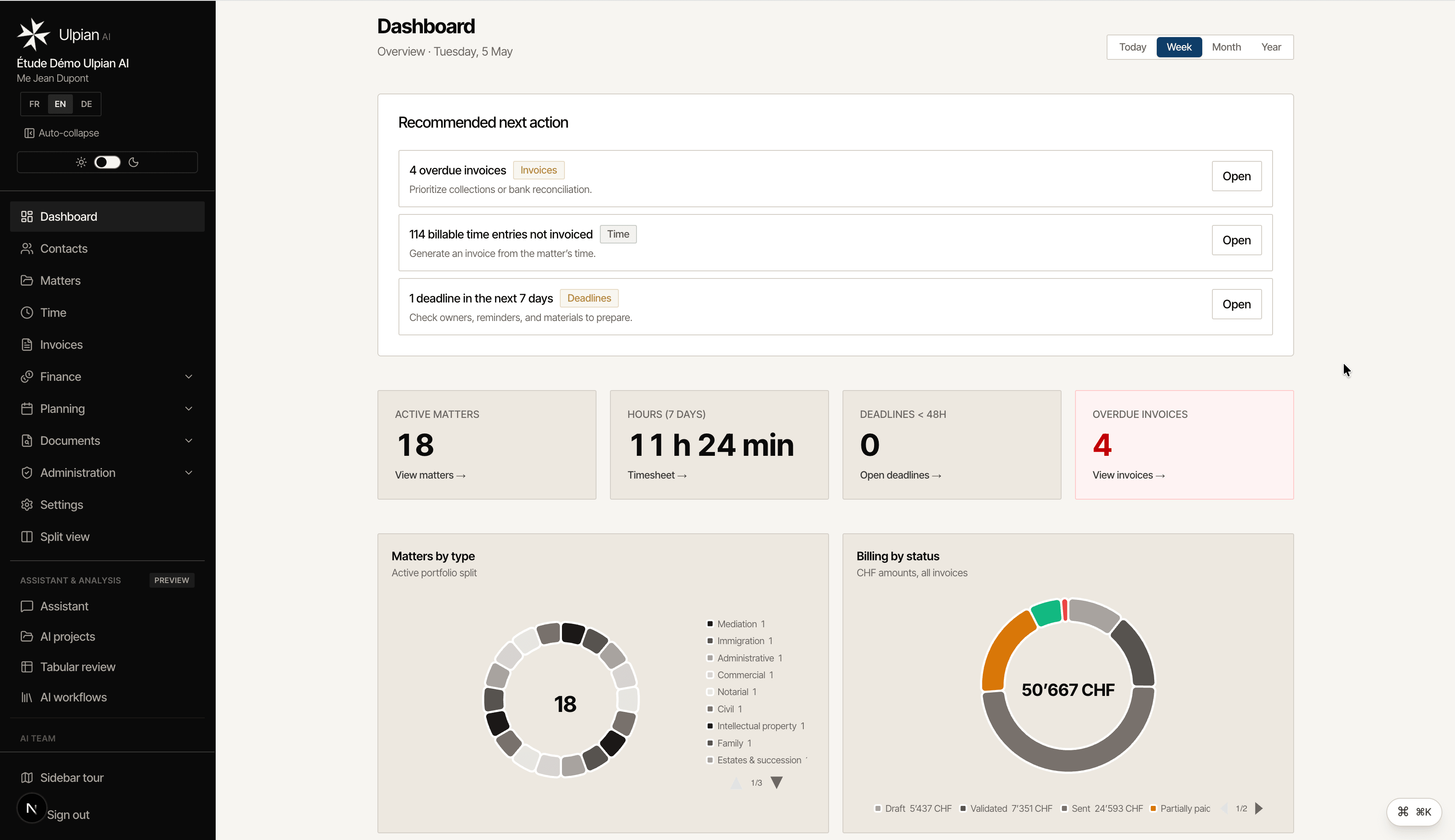Click the Tabular review table icon
The image size is (1455, 840).
pyautogui.click(x=27, y=667)
